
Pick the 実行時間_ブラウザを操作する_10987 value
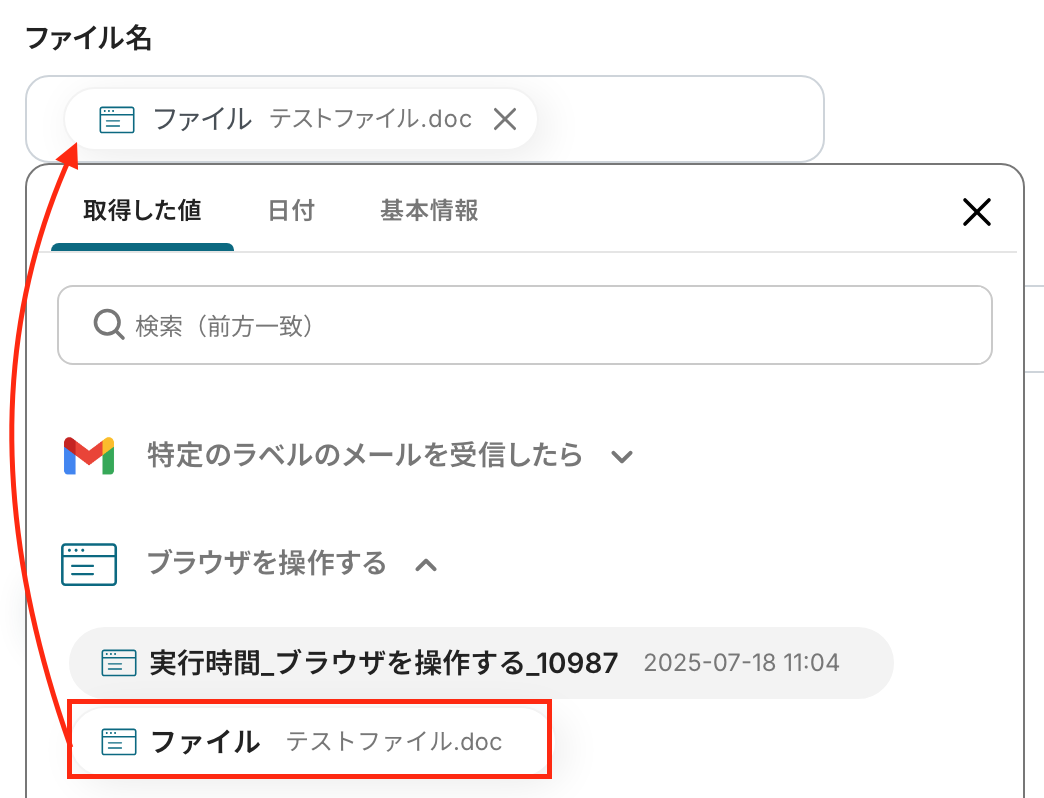pyautogui.click(x=383, y=662)
